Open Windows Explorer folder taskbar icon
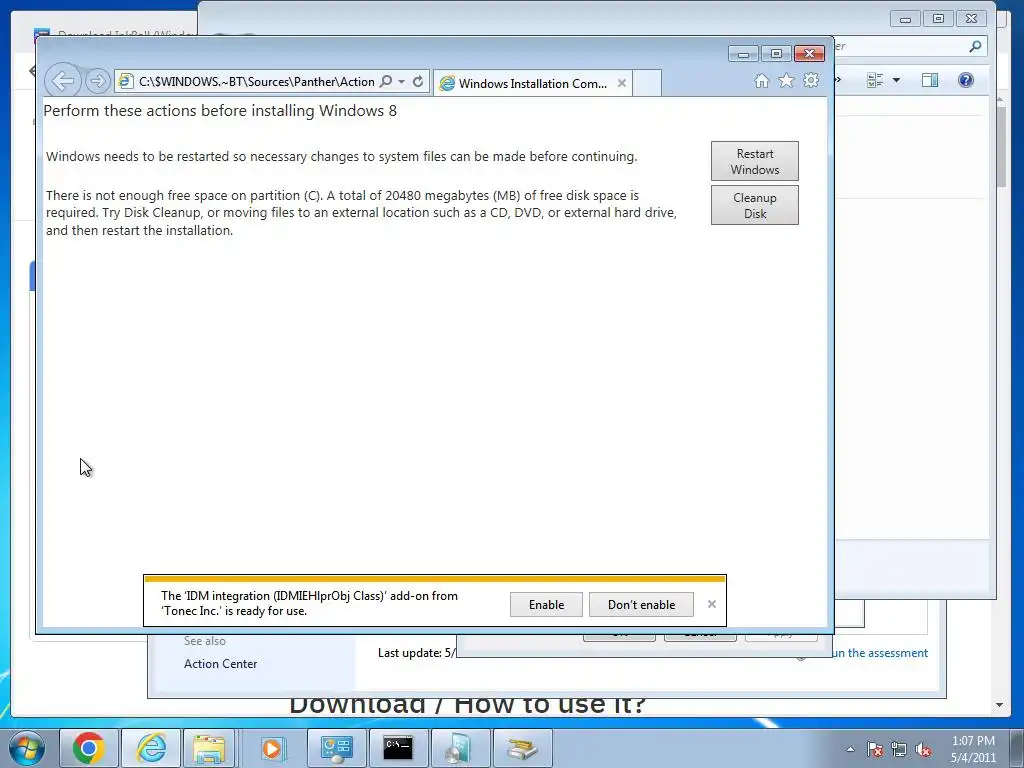Image resolution: width=1024 pixels, height=768 pixels. pyautogui.click(x=209, y=748)
